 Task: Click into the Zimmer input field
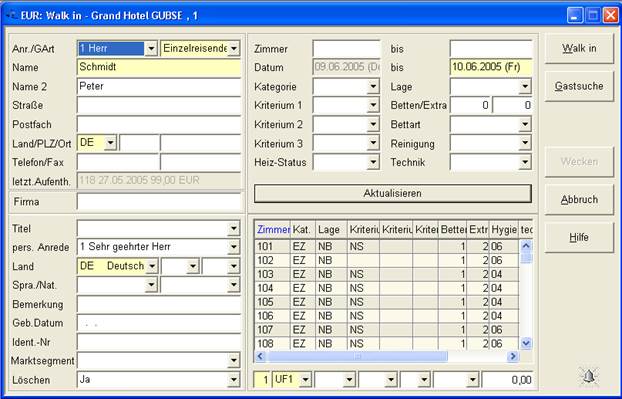point(346,49)
